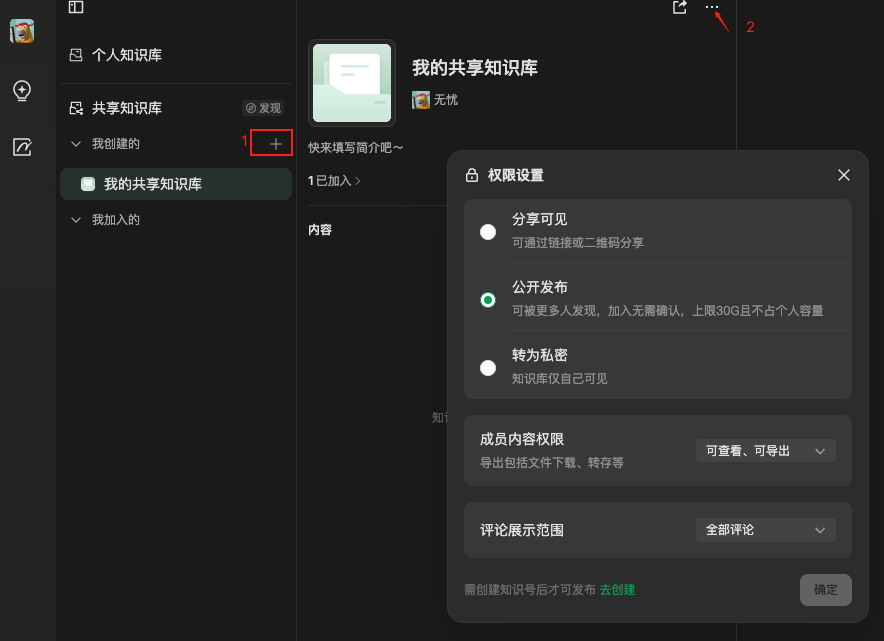Select the 转为私密 radio button
Image resolution: width=884 pixels, height=641 pixels.
tap(488, 367)
